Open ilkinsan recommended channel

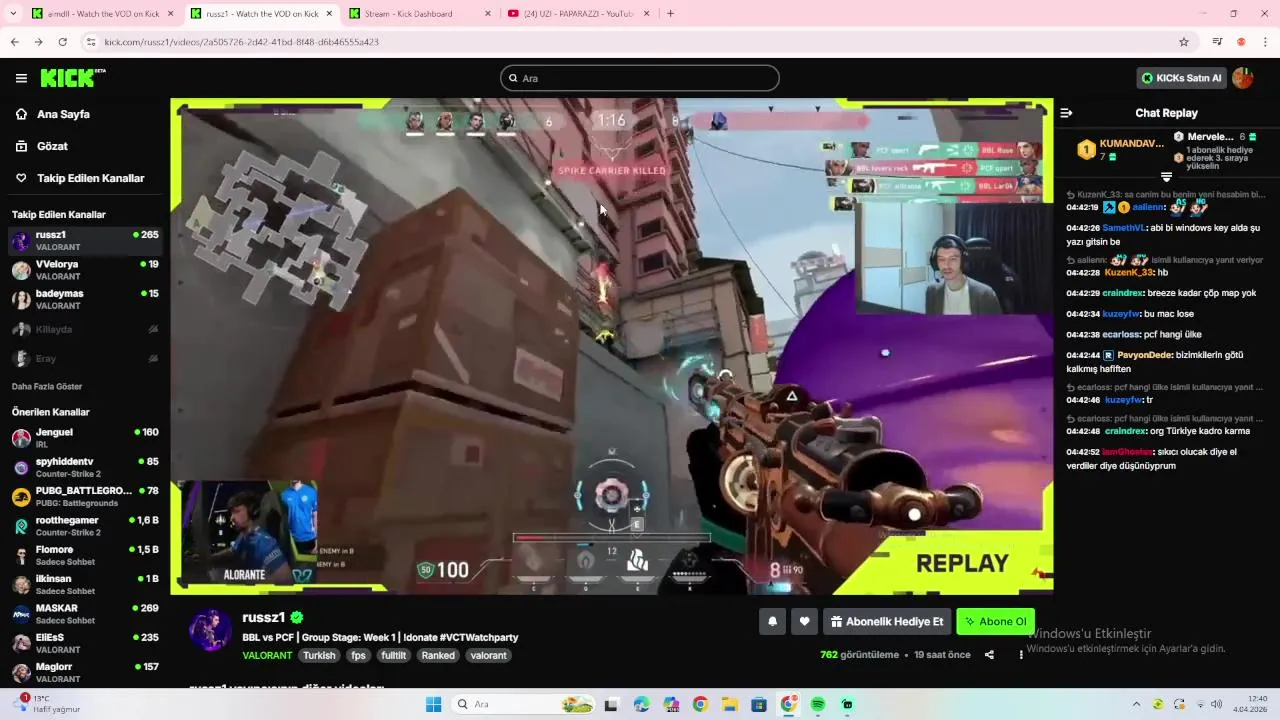click(x=85, y=585)
